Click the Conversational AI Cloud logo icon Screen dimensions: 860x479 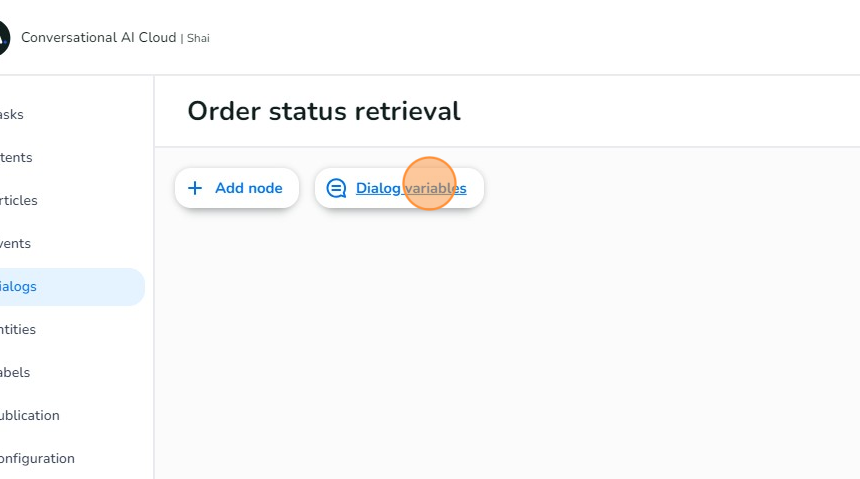pos(3,38)
